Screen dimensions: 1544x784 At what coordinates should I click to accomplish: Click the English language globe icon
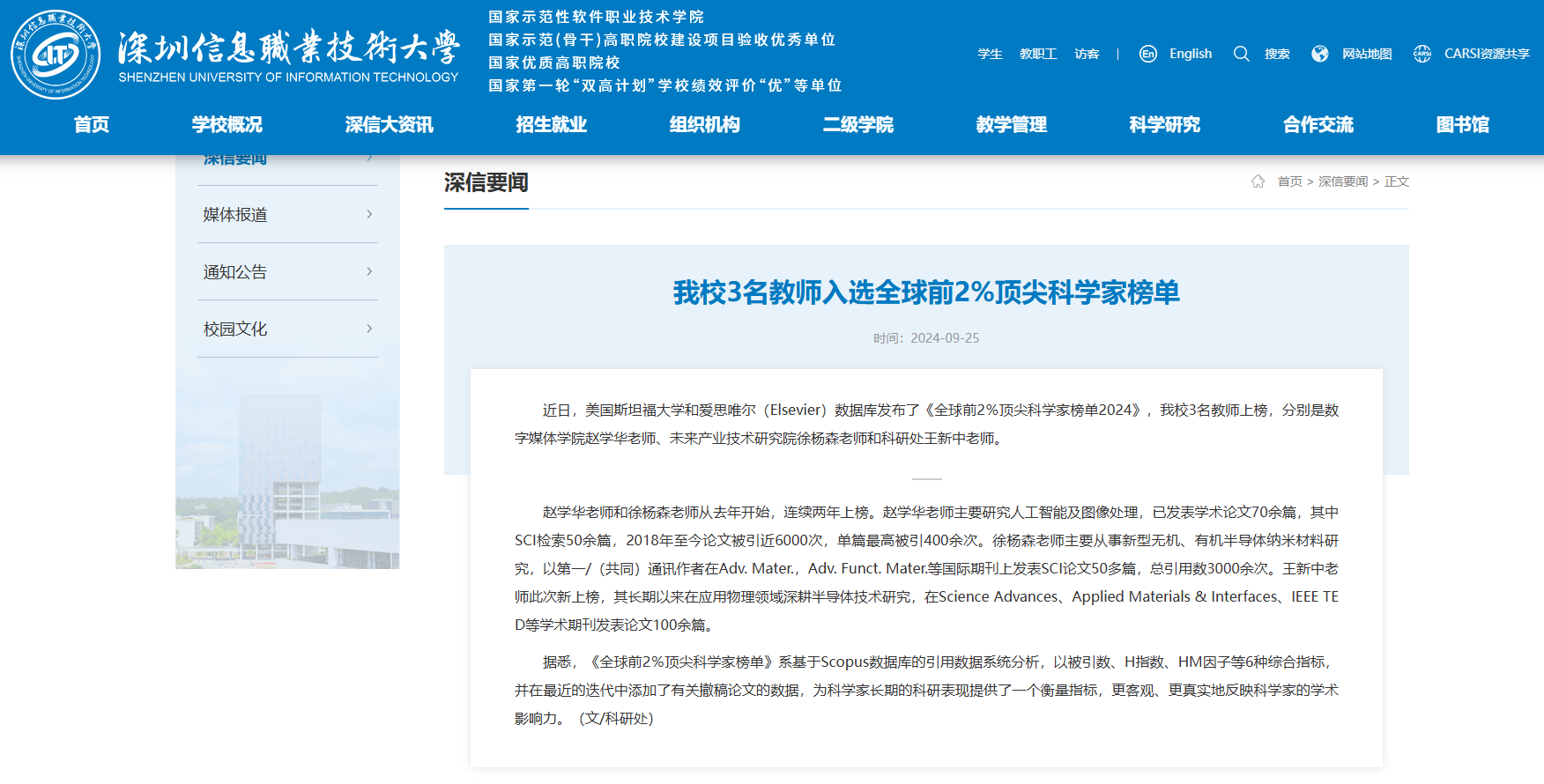pyautogui.click(x=1147, y=54)
